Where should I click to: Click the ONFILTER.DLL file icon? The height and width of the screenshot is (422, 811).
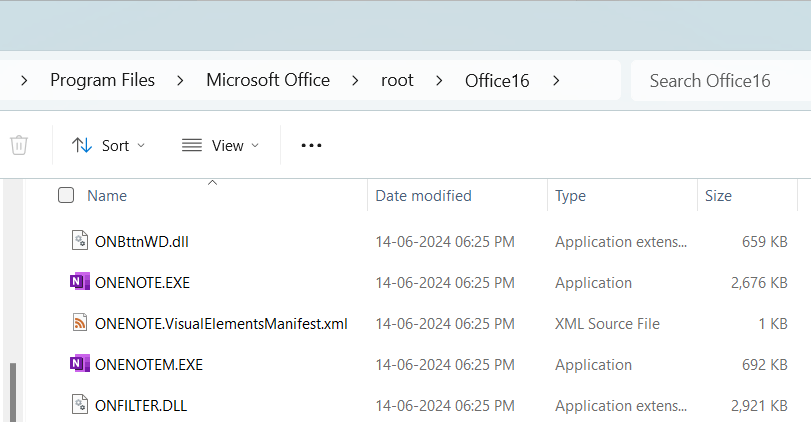coord(80,405)
